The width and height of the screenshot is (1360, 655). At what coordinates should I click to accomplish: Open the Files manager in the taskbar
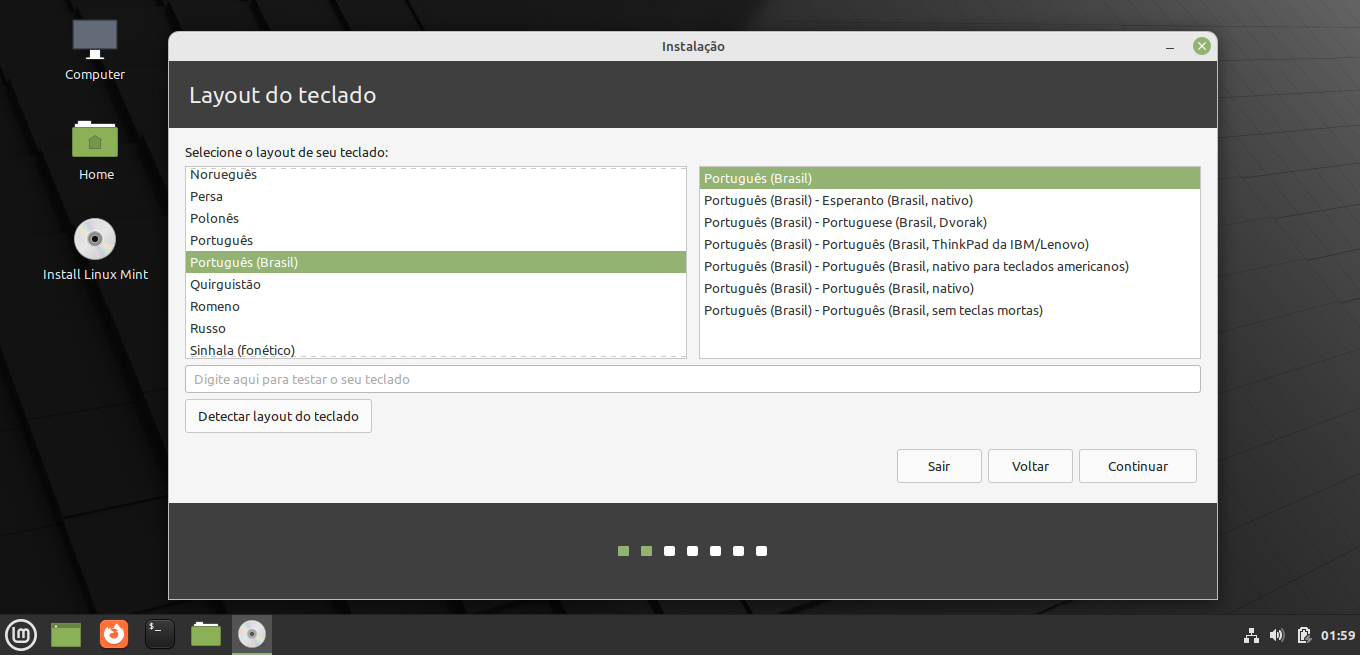[206, 634]
